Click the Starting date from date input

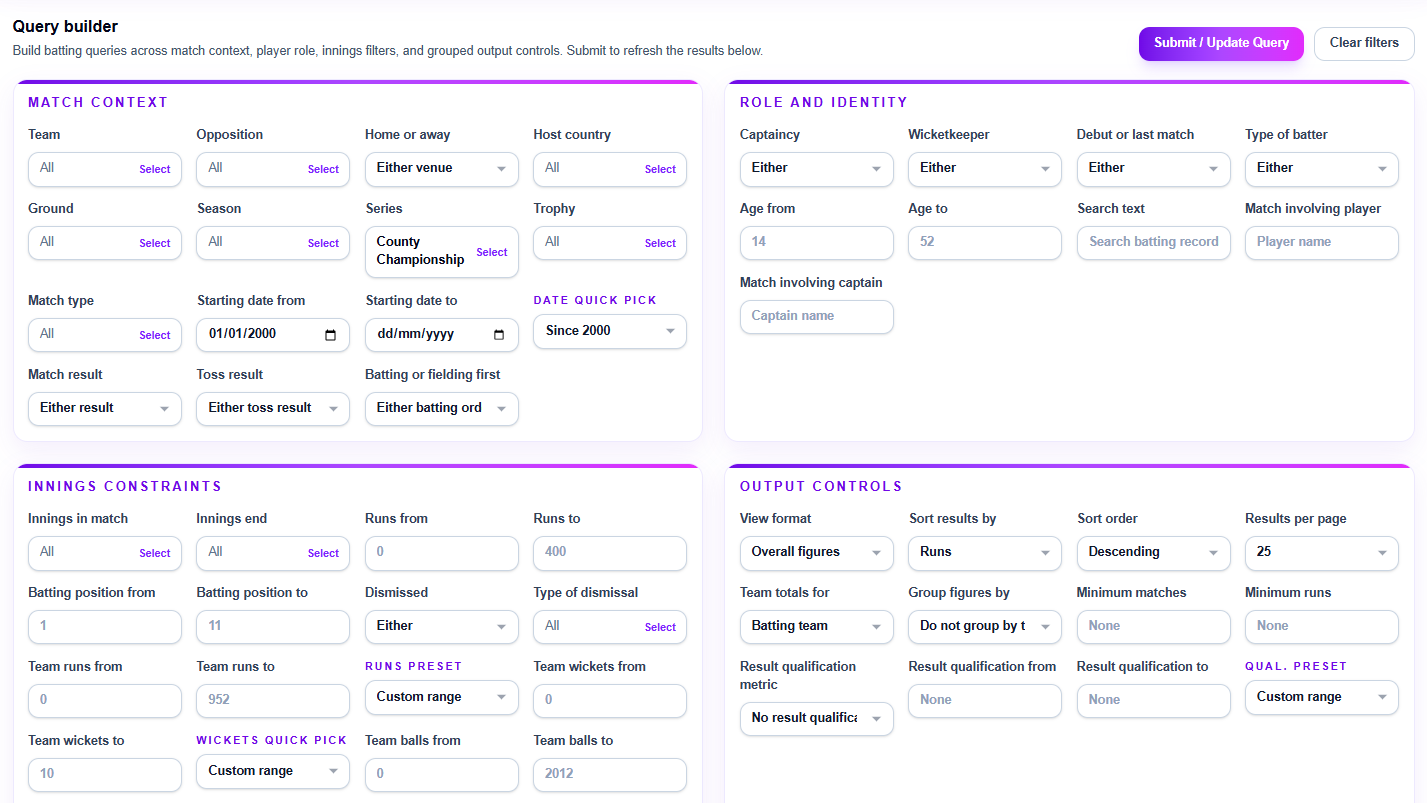pyautogui.click(x=273, y=335)
